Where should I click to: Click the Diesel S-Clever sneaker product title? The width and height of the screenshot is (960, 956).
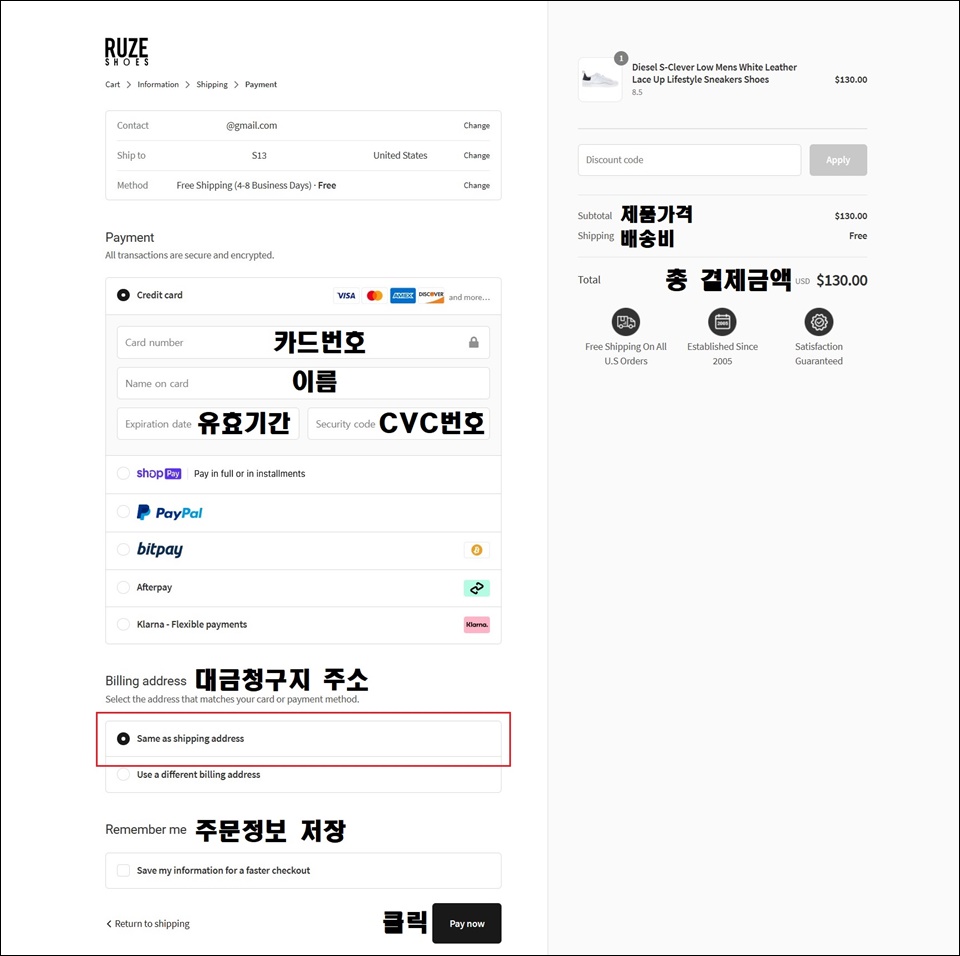pyautogui.click(x=714, y=73)
